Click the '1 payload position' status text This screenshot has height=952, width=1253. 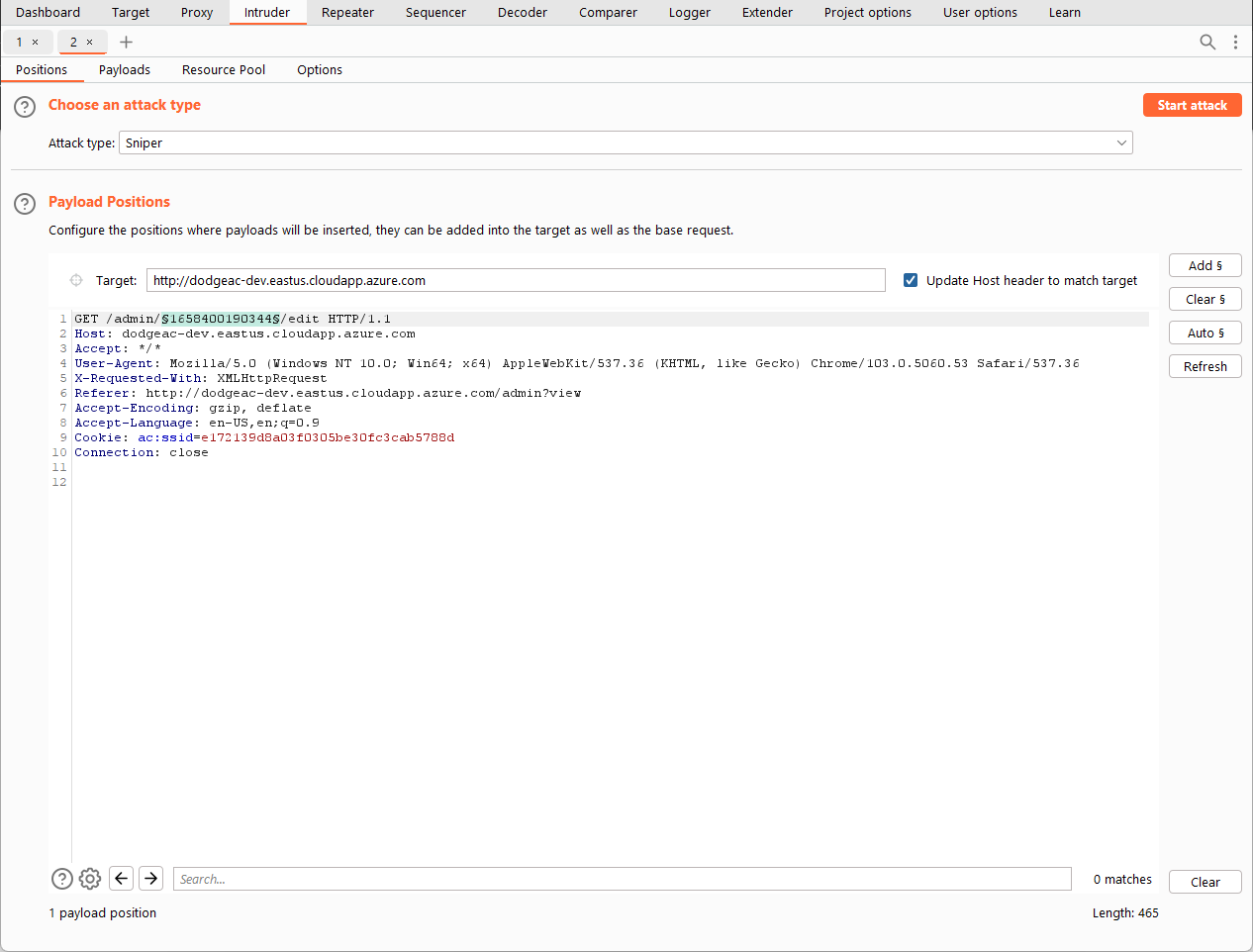[x=103, y=912]
